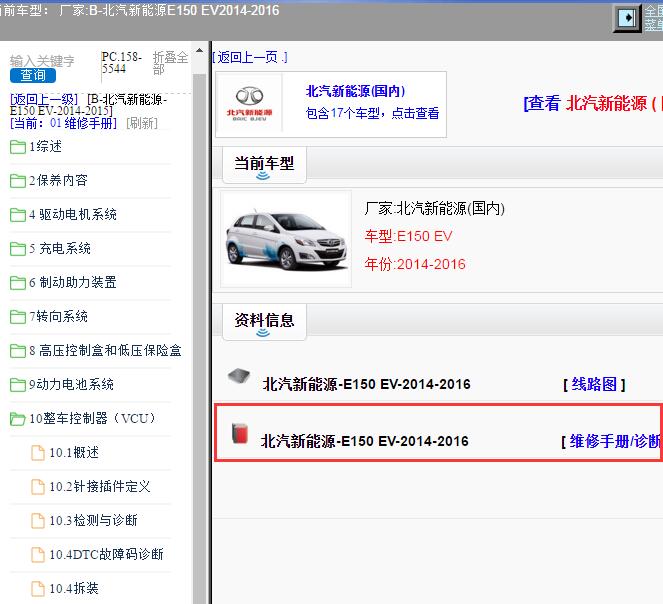Screen dimensions: 663x604
Task: Click 包含17个车型，点击查看 link
Action: [372, 113]
